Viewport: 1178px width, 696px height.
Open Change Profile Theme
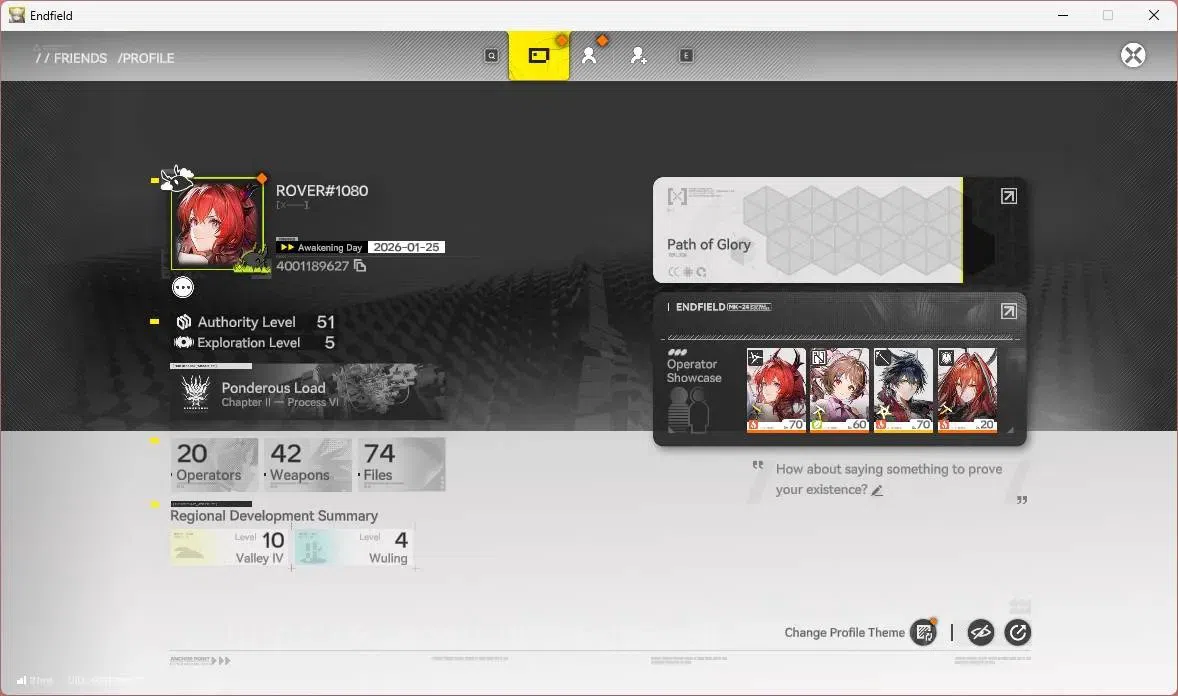[923, 633]
